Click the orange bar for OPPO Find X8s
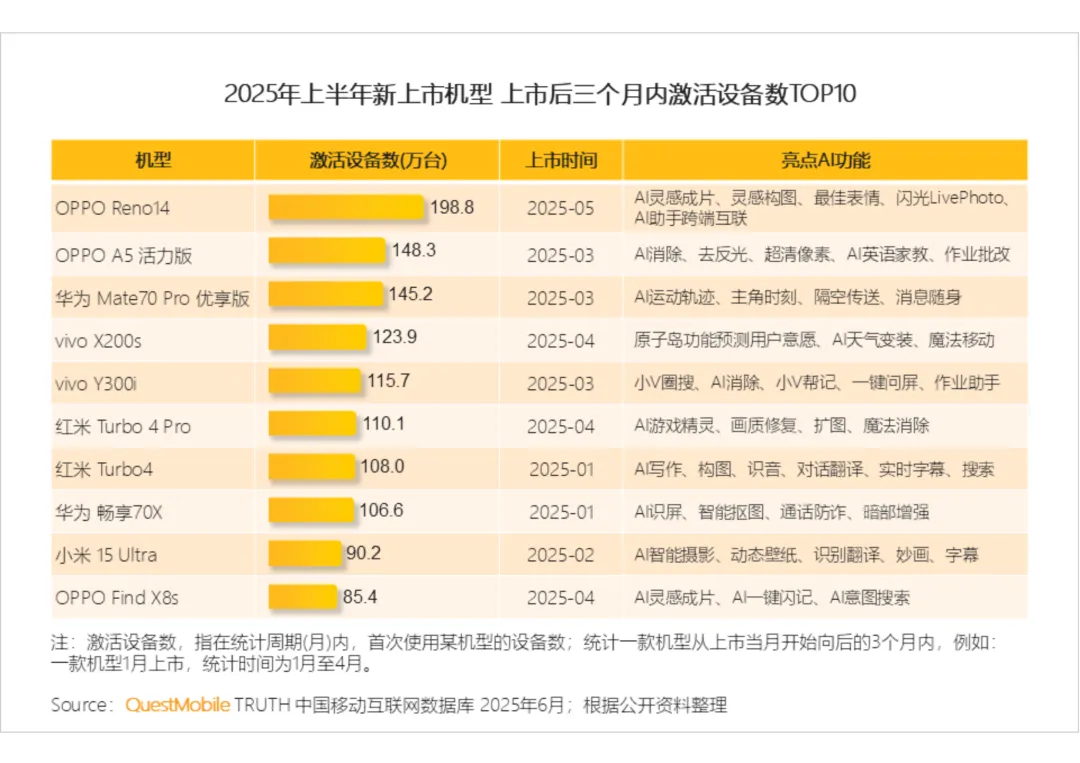The height and width of the screenshot is (763, 1080). [x=302, y=596]
